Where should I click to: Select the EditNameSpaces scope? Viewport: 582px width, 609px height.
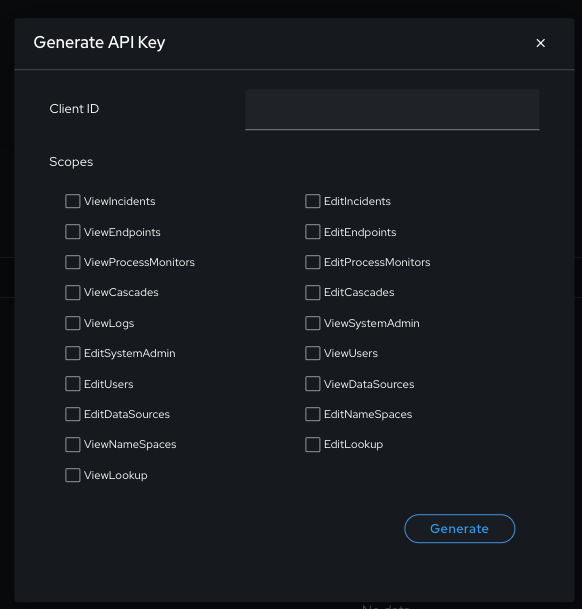313,414
